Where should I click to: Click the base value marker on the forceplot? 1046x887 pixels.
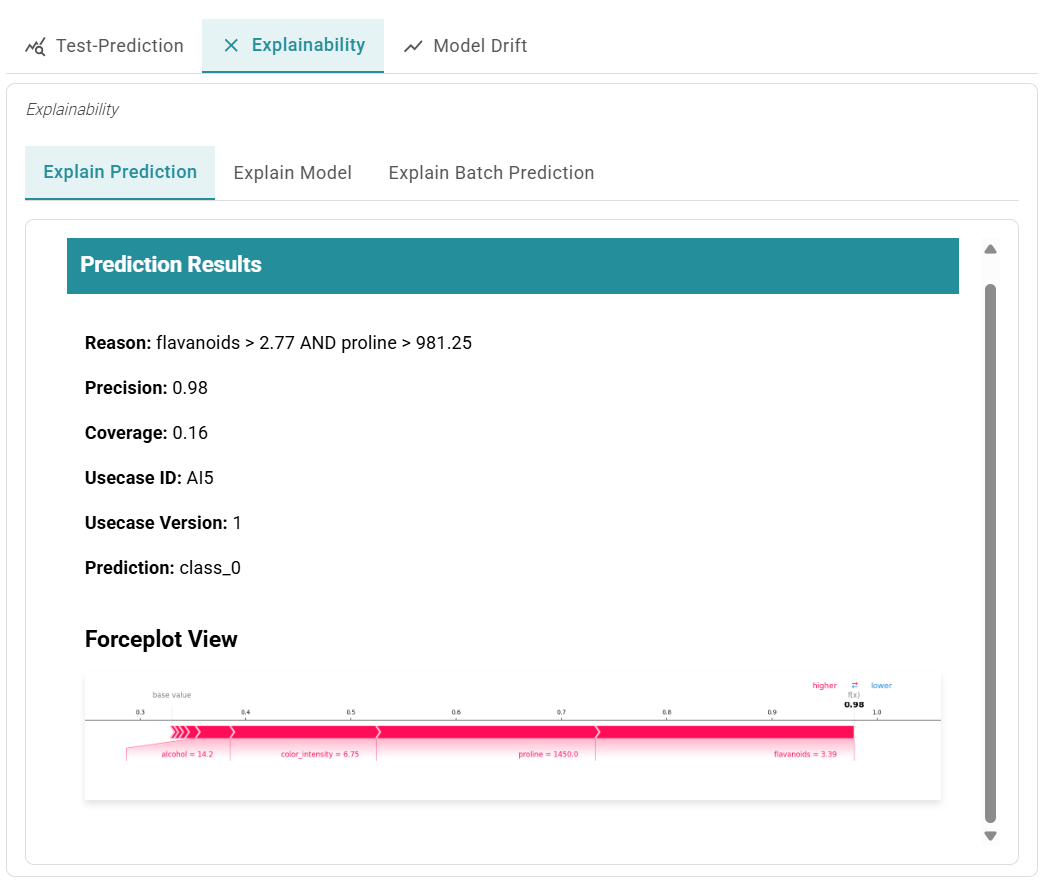point(172,695)
